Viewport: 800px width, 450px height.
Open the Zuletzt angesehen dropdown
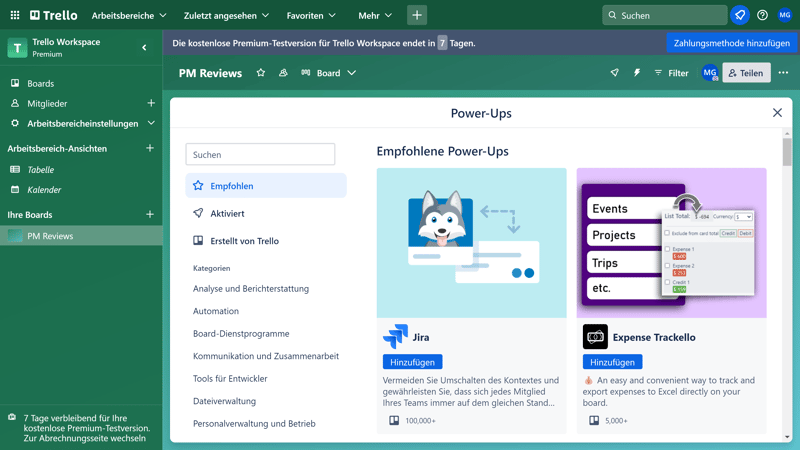226,15
